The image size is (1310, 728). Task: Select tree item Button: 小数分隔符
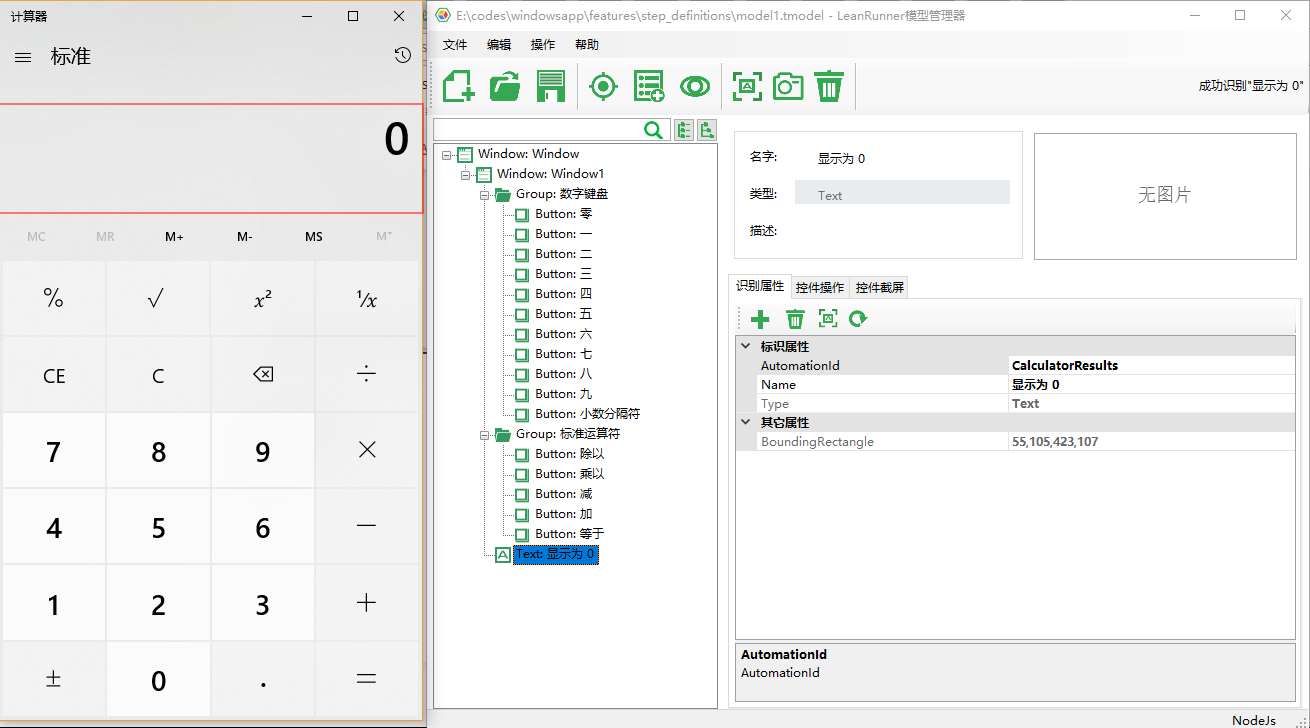pos(587,414)
